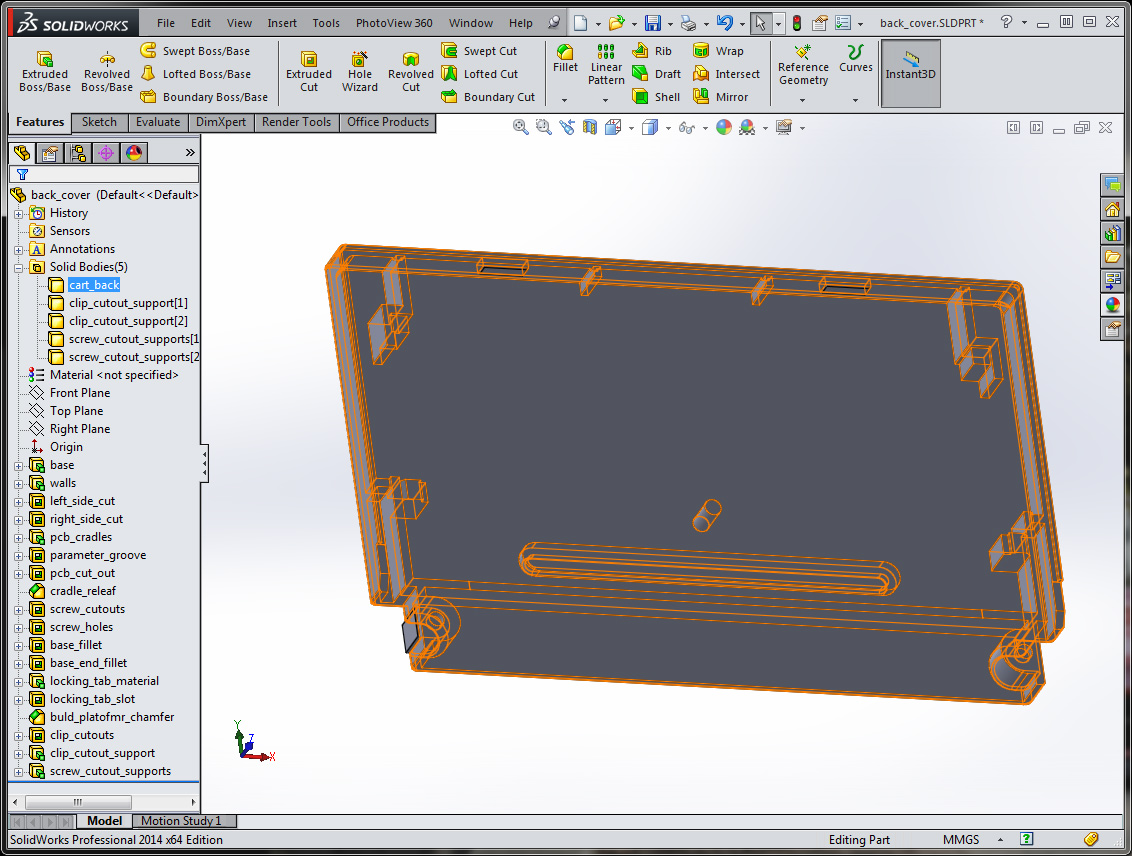This screenshot has height=856, width=1132.
Task: Click the feature tree horizontal scrollbar
Action: 78,802
